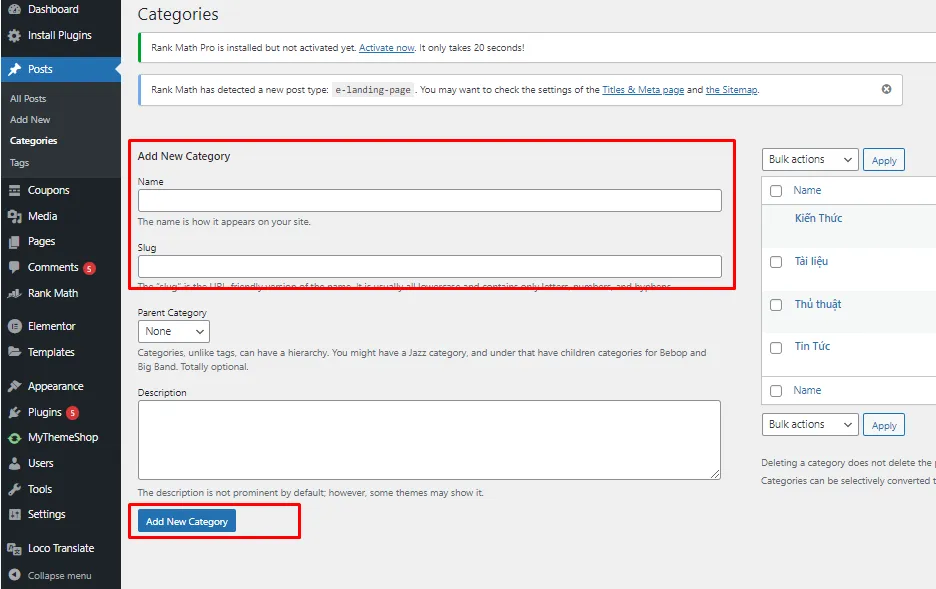Click the MyThemeShop refresh icon

pyautogui.click(x=14, y=438)
